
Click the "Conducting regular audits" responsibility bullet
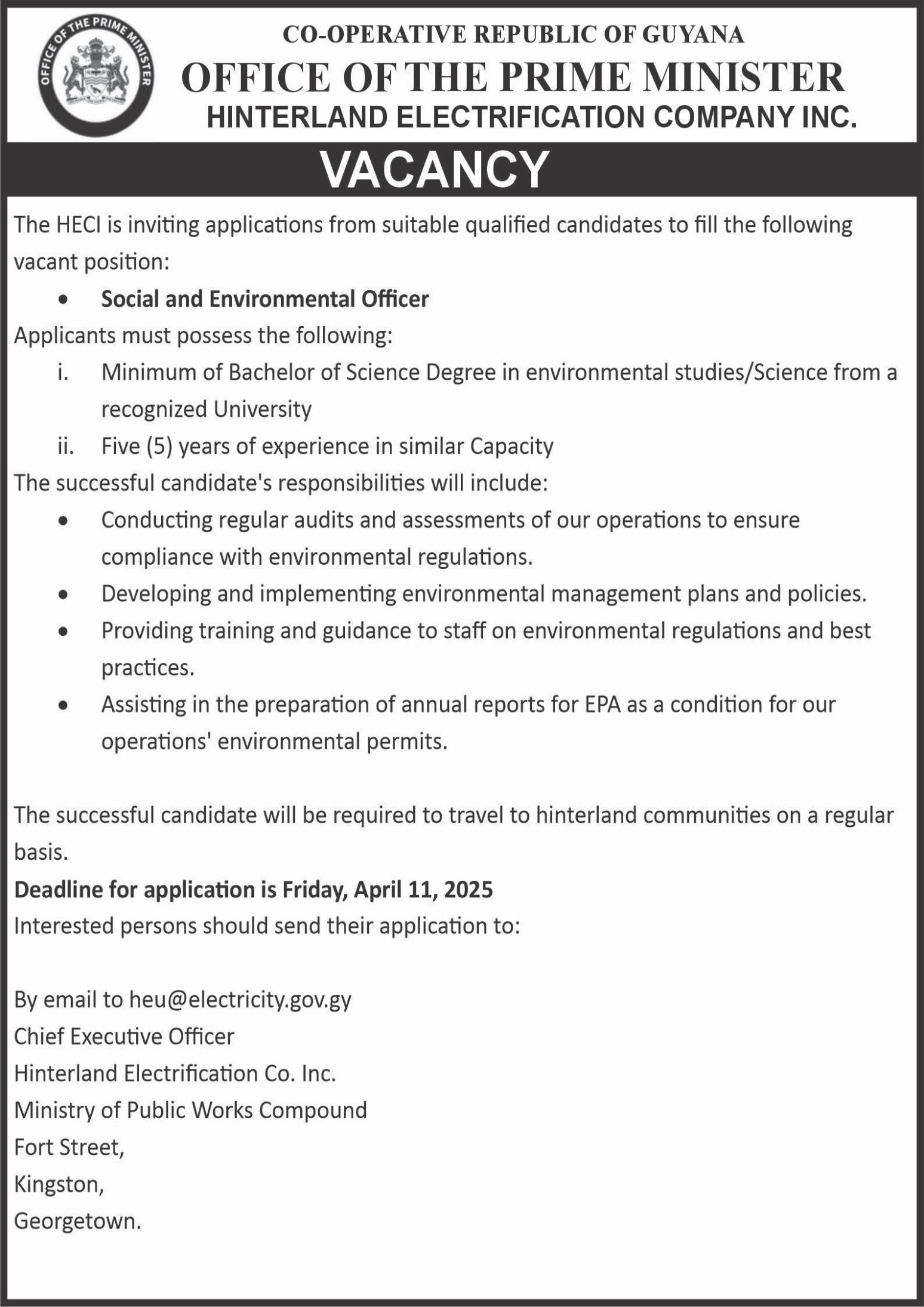(450, 521)
